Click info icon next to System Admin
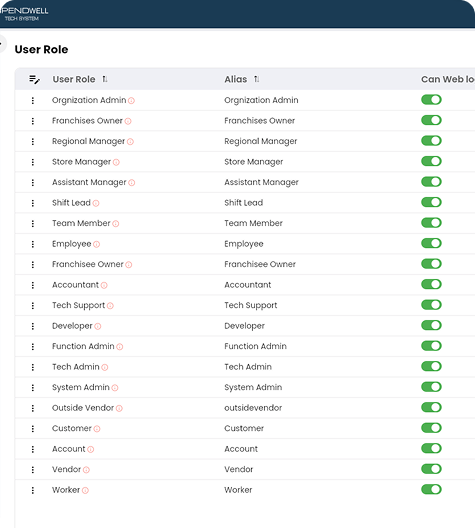The height and width of the screenshot is (528, 475). [x=115, y=388]
